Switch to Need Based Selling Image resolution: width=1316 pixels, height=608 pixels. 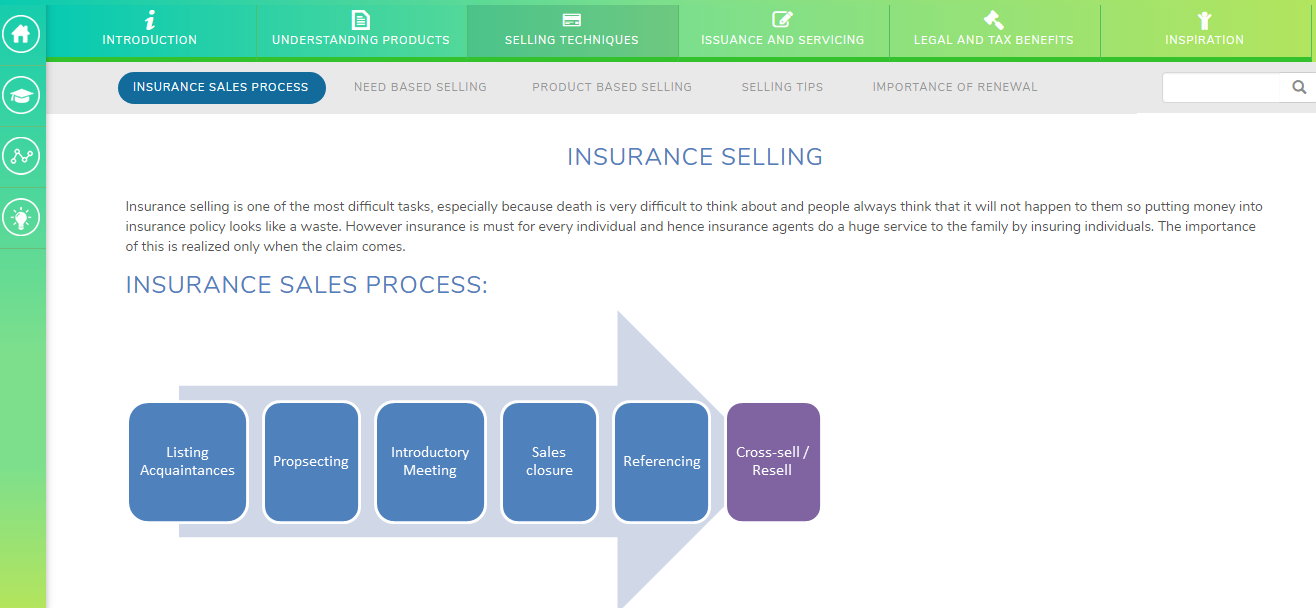(x=420, y=88)
